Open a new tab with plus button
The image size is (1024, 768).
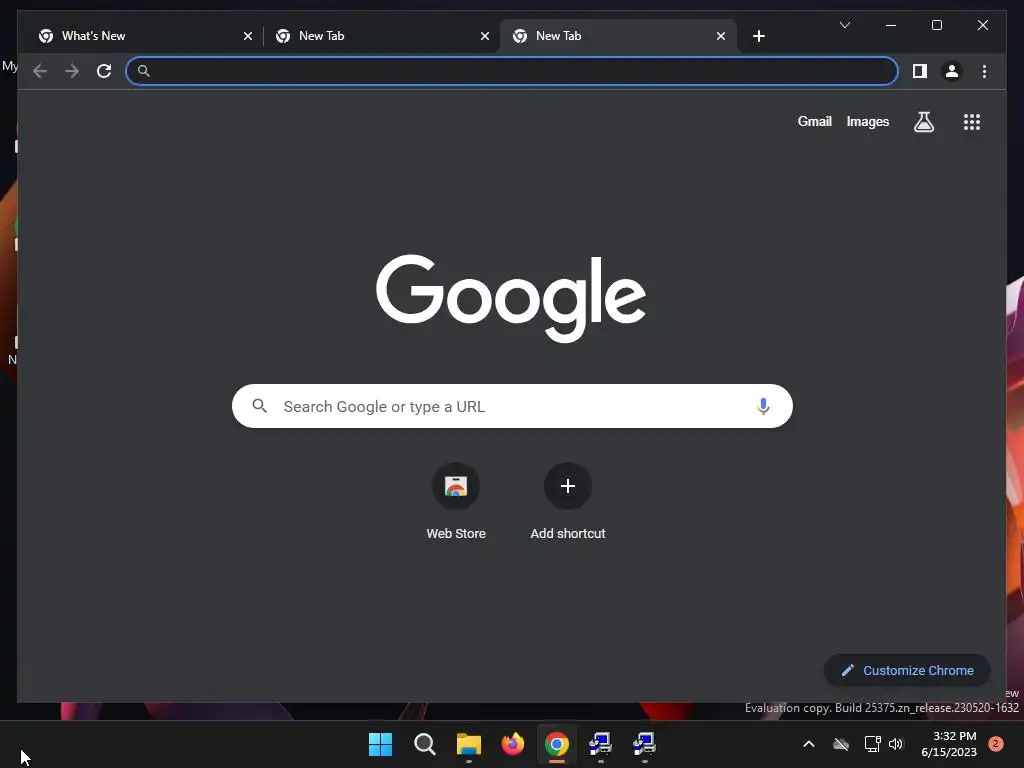[x=758, y=36]
